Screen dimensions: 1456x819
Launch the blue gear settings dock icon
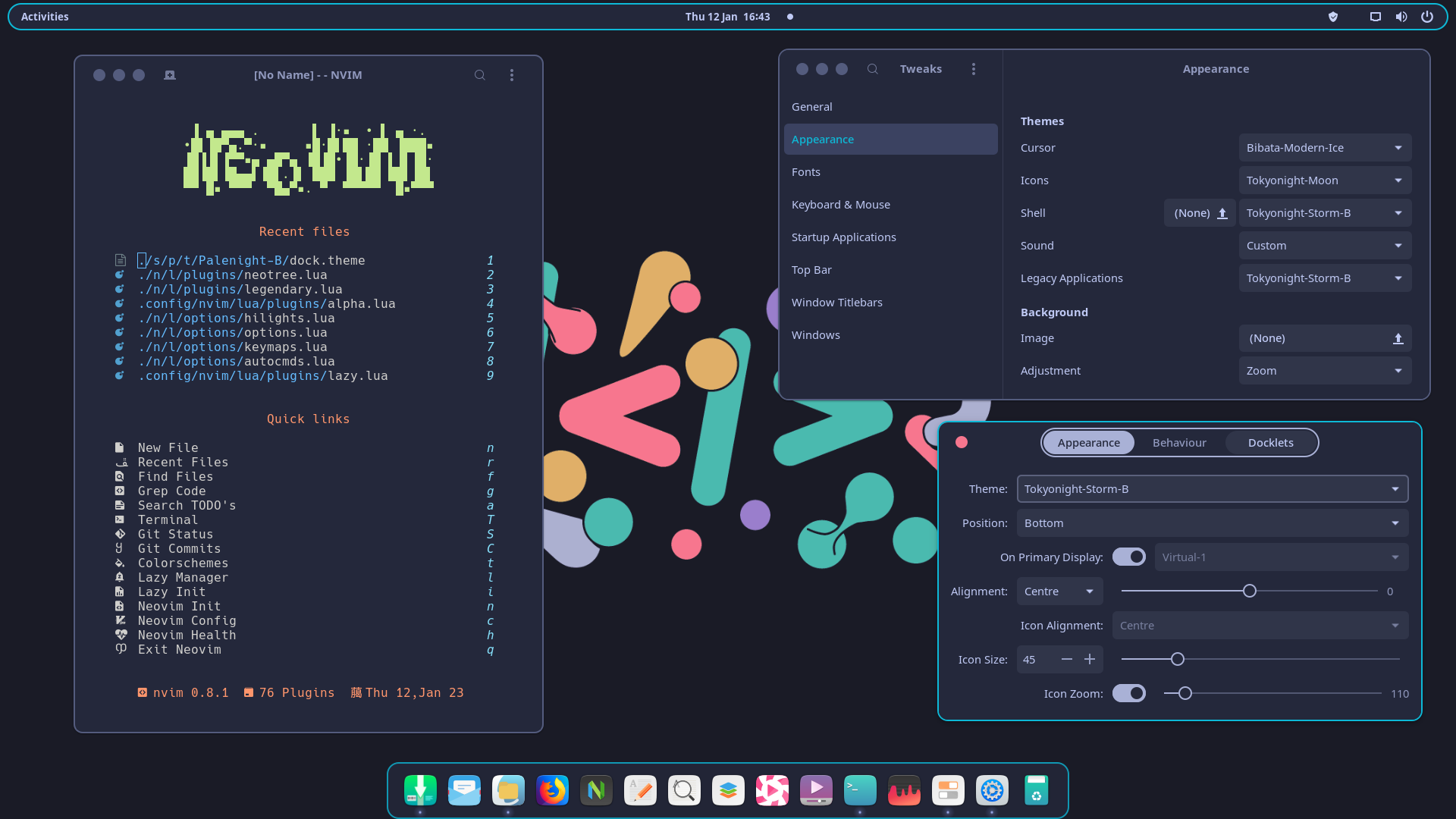(992, 790)
